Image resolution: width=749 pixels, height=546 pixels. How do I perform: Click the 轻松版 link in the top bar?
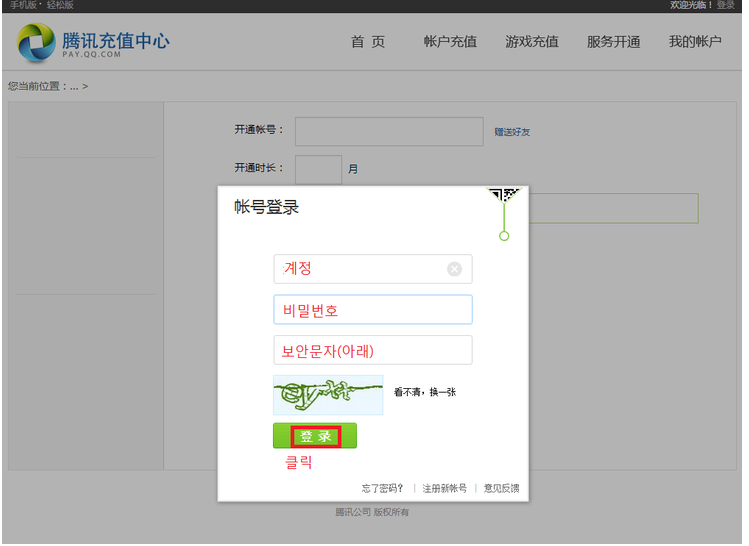click(x=60, y=5)
